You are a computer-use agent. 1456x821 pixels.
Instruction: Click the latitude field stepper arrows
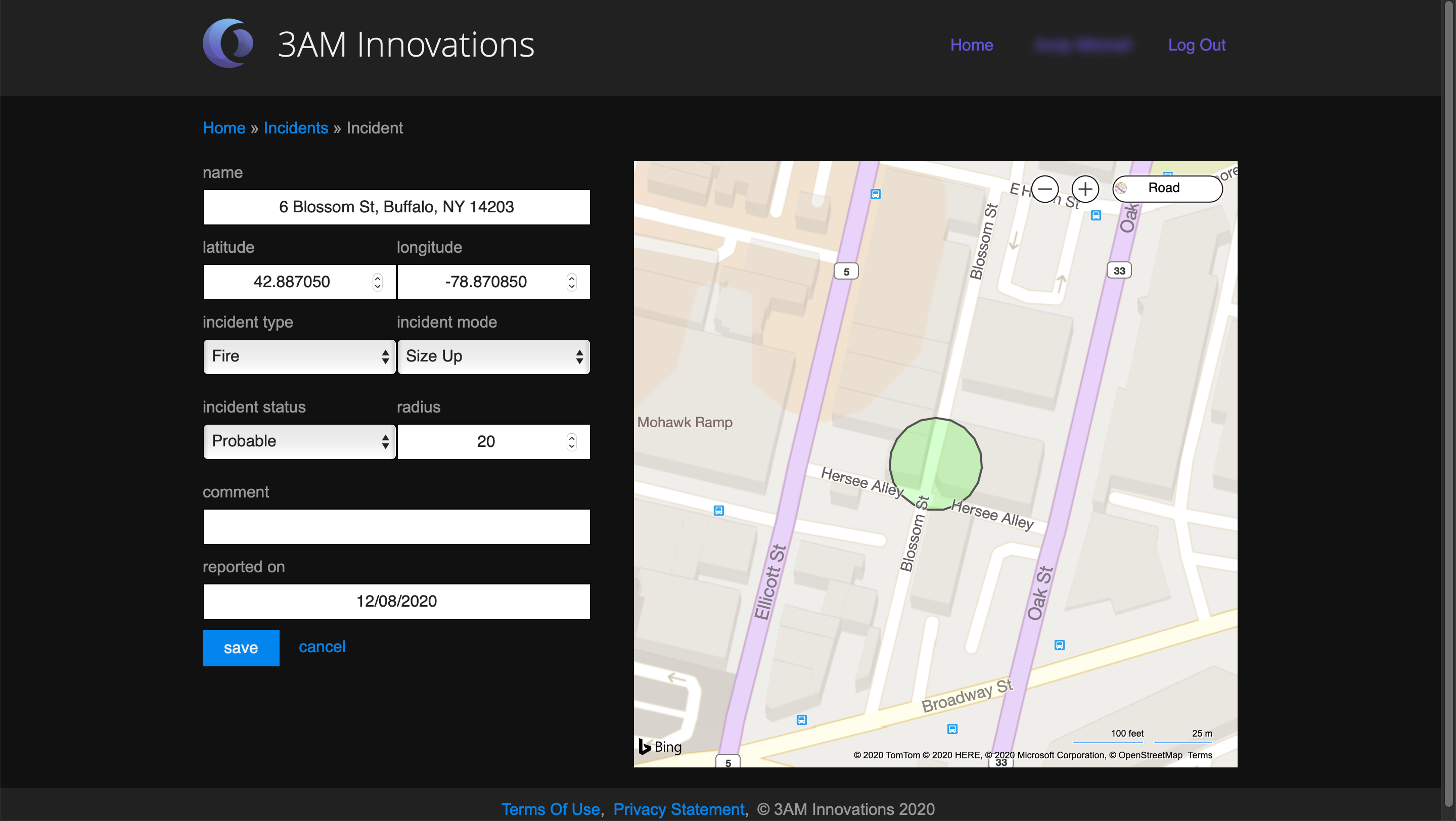pyautogui.click(x=378, y=282)
